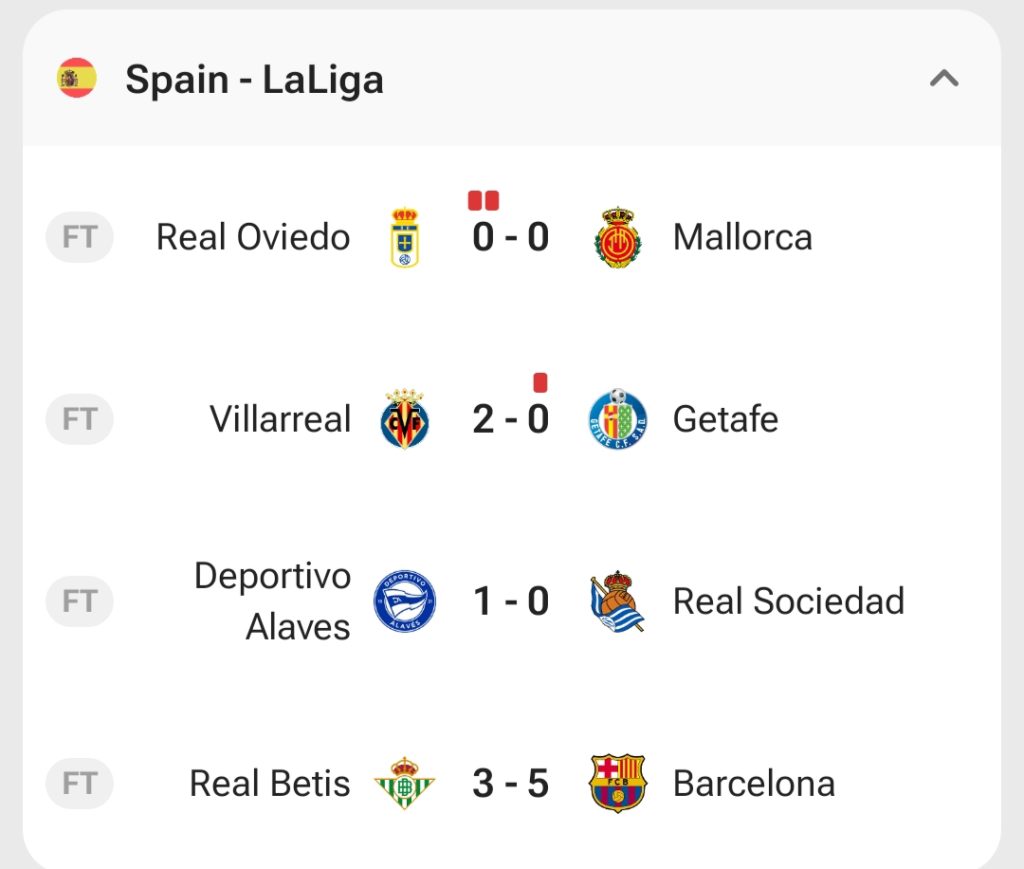Open the Real Betis 3 - 5 score

511,783
